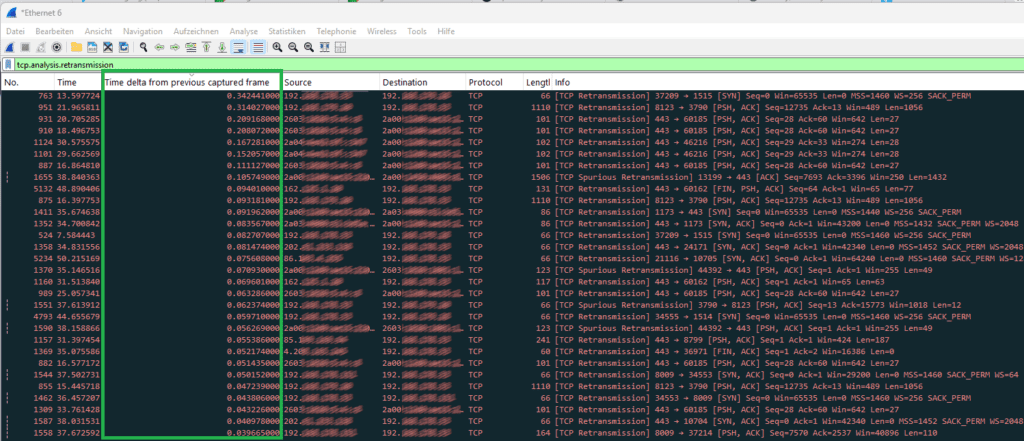Open display filter bookmarks icon
Image resolution: width=1024 pixels, height=441 pixels.
(8, 65)
